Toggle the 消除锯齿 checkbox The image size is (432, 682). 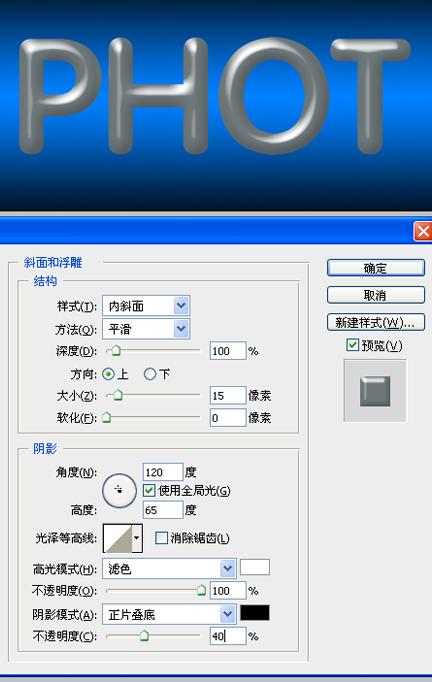161,538
